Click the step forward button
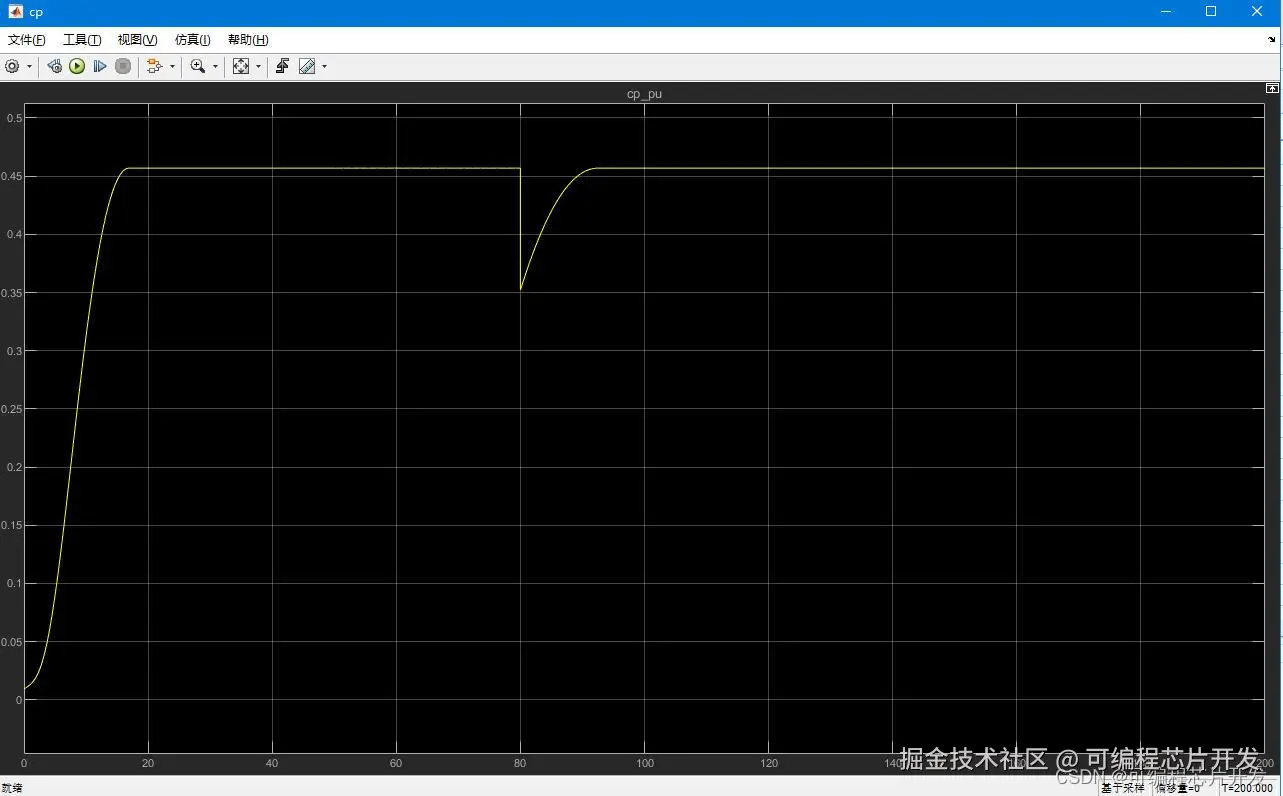The image size is (1283, 796). tap(100, 66)
